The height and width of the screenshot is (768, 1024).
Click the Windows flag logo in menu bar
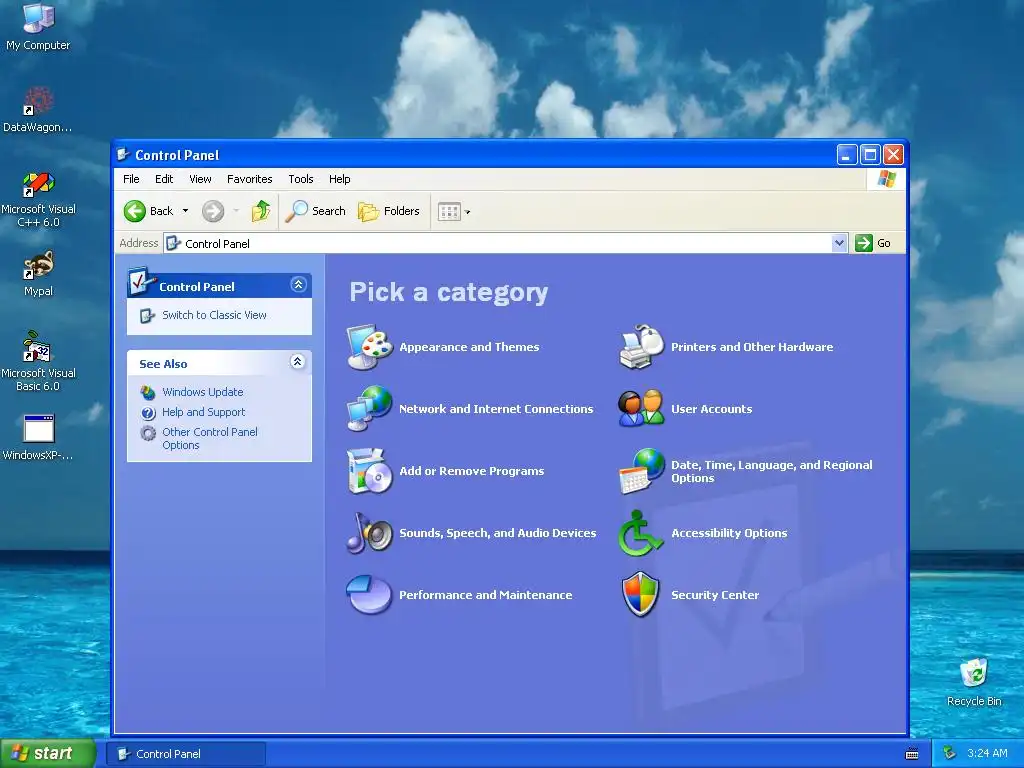point(886,179)
